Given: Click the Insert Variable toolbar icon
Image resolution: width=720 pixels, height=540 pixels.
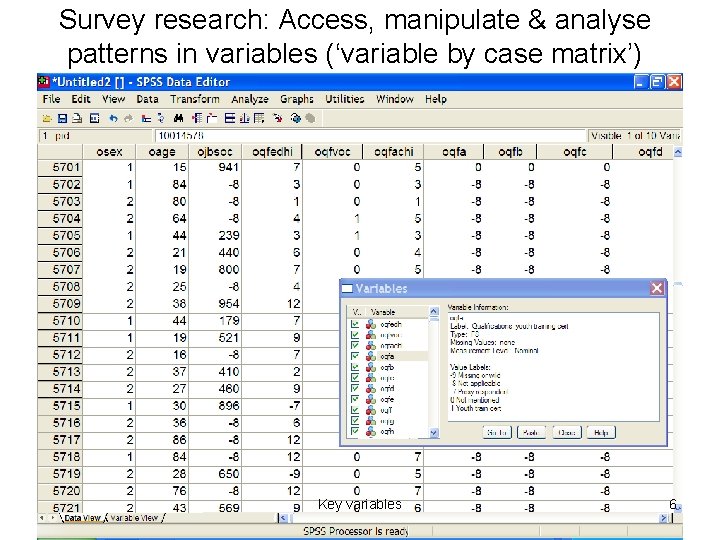Looking at the screenshot, I should pos(211,118).
